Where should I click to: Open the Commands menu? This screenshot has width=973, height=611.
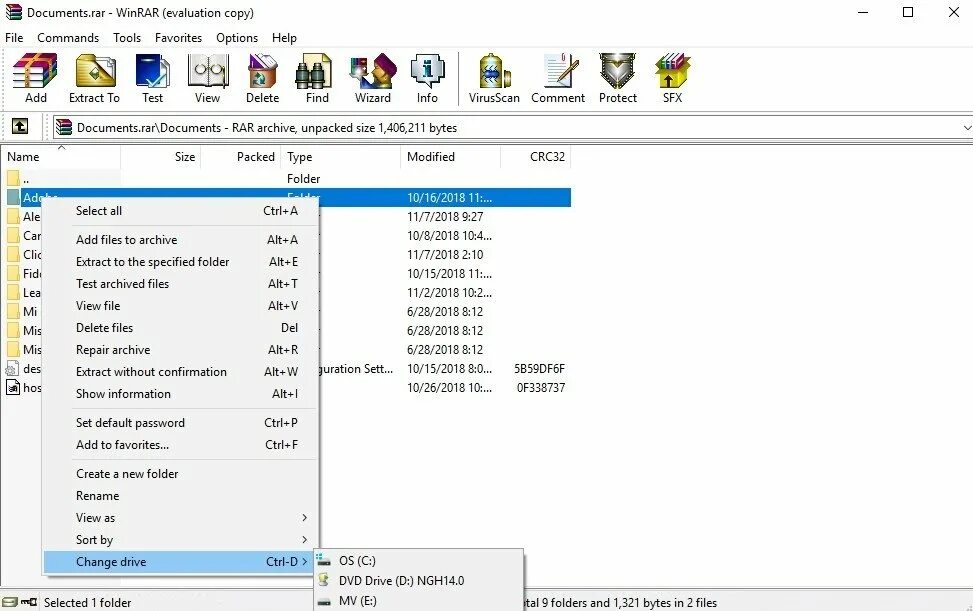[x=68, y=38]
